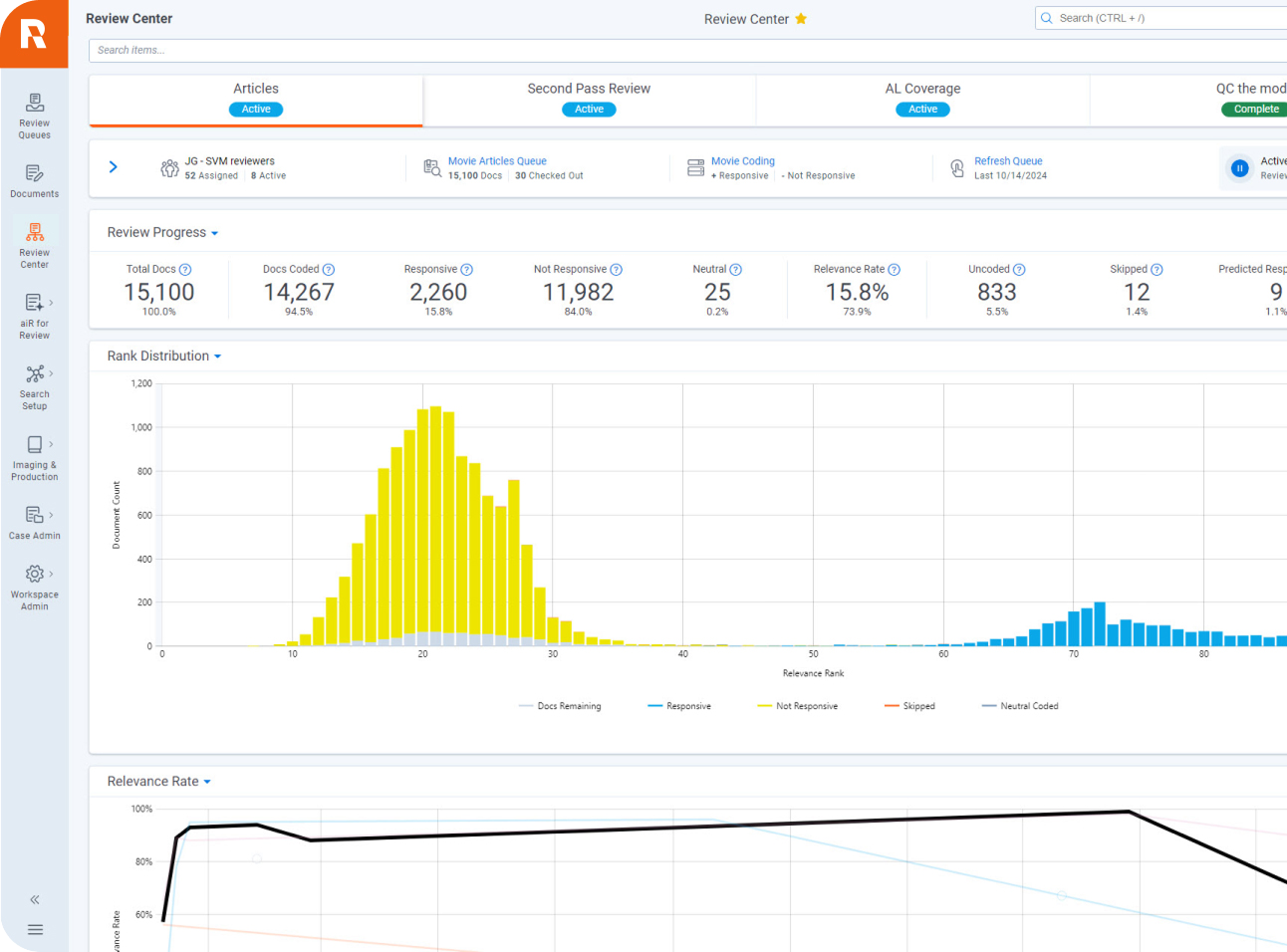Click the favorite star beside Review Center
This screenshot has height=952, width=1287.
point(801,19)
